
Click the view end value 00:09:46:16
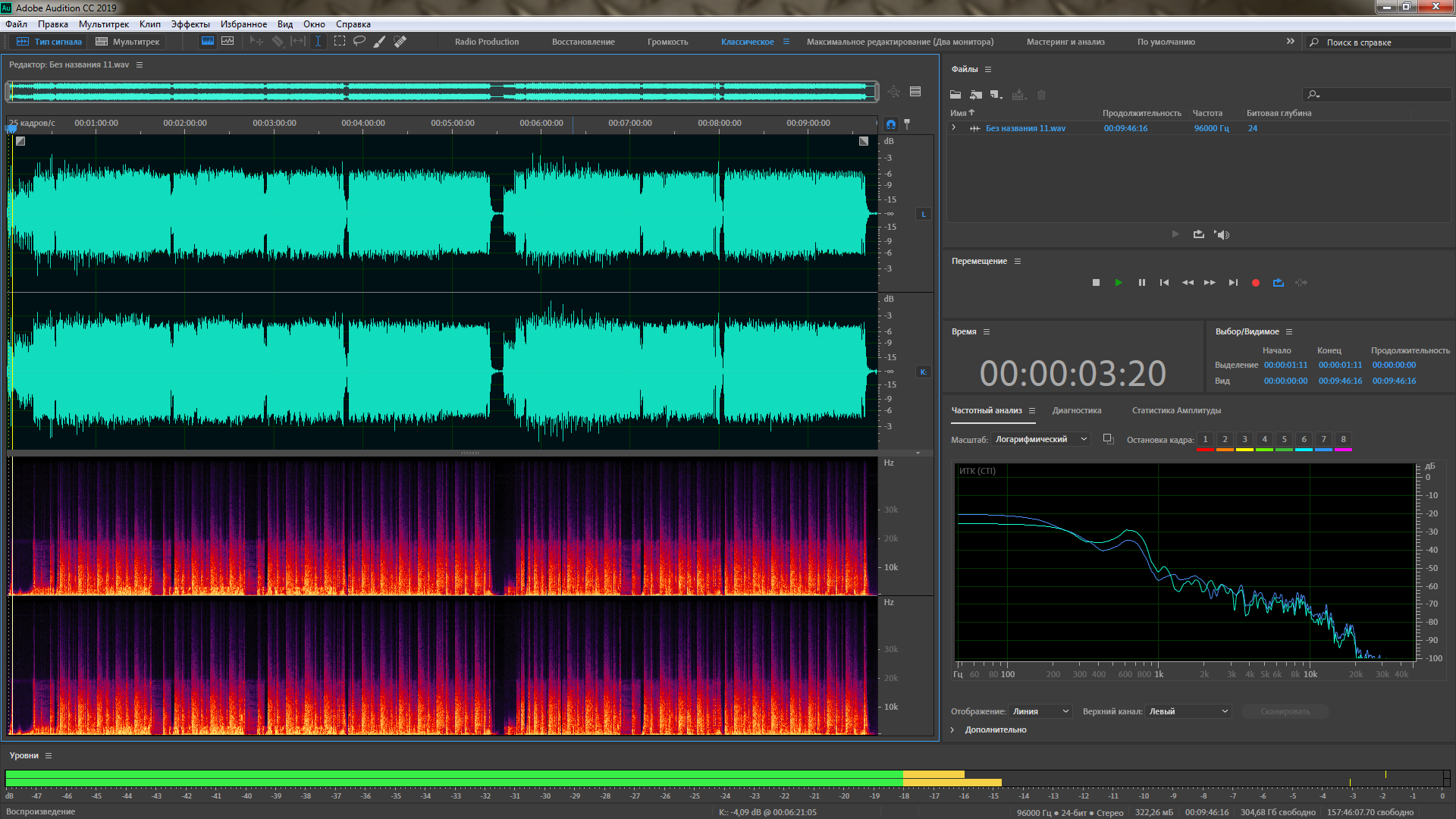click(x=1340, y=381)
